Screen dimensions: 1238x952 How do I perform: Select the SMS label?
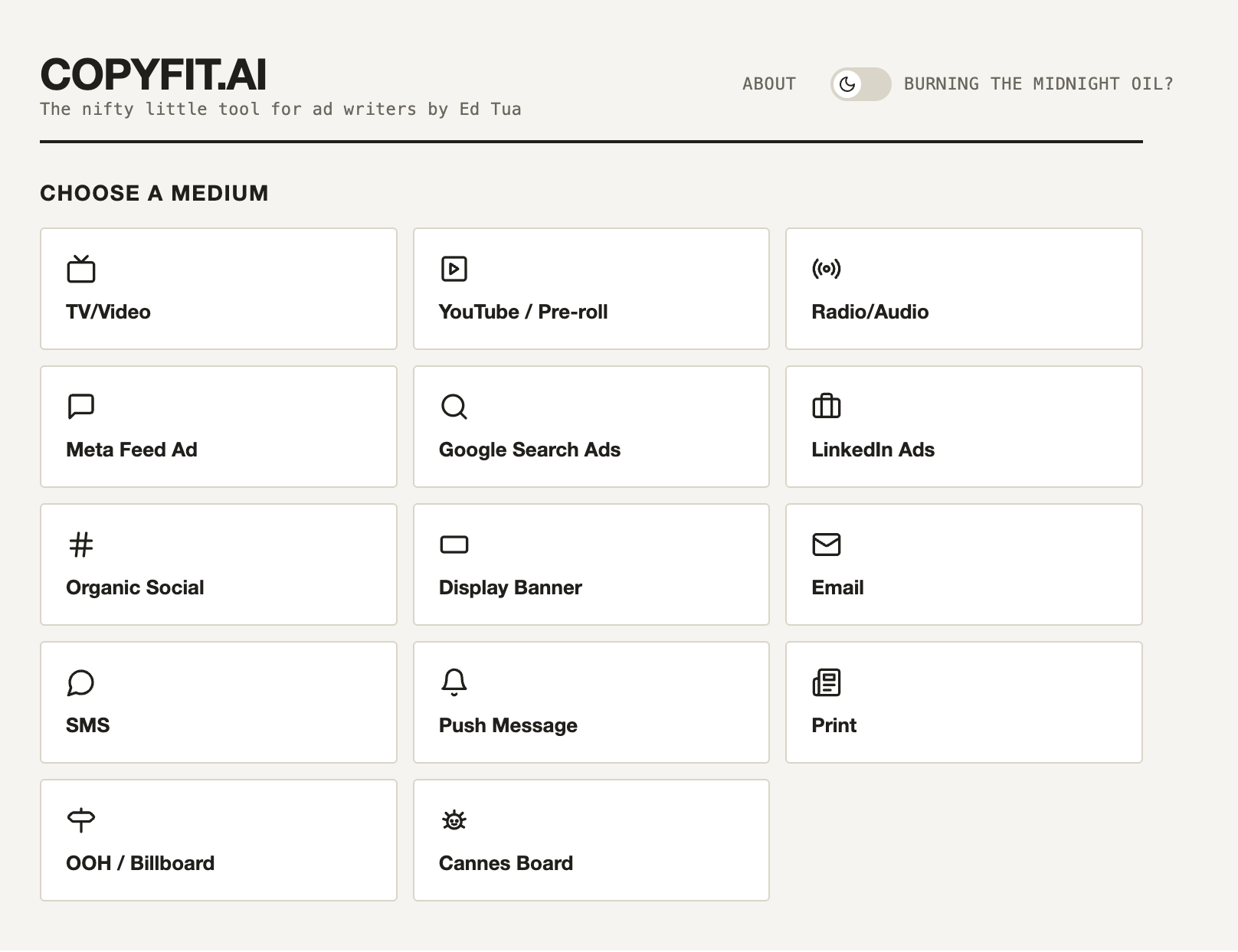tap(87, 725)
